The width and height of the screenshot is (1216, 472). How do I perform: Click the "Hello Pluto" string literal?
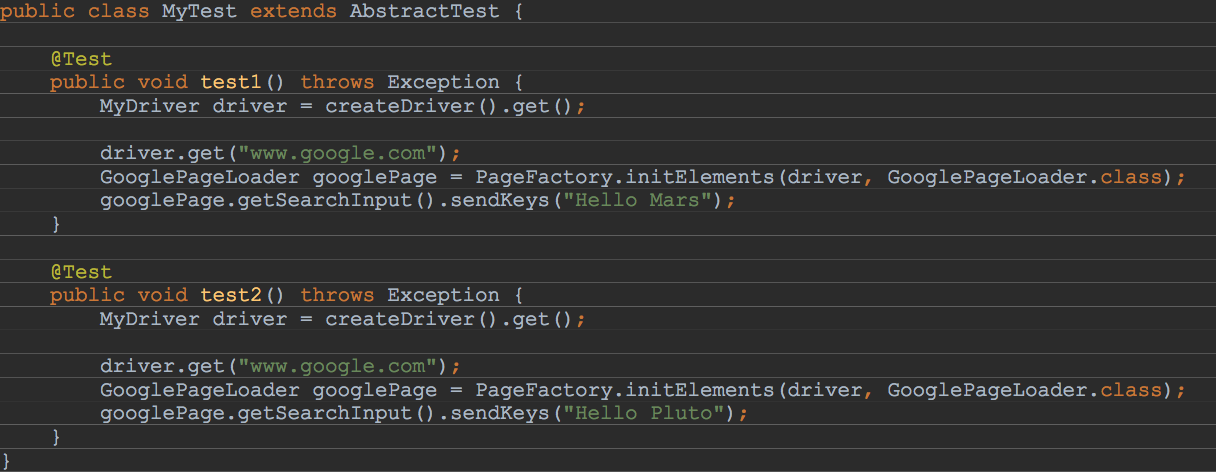tap(661, 414)
